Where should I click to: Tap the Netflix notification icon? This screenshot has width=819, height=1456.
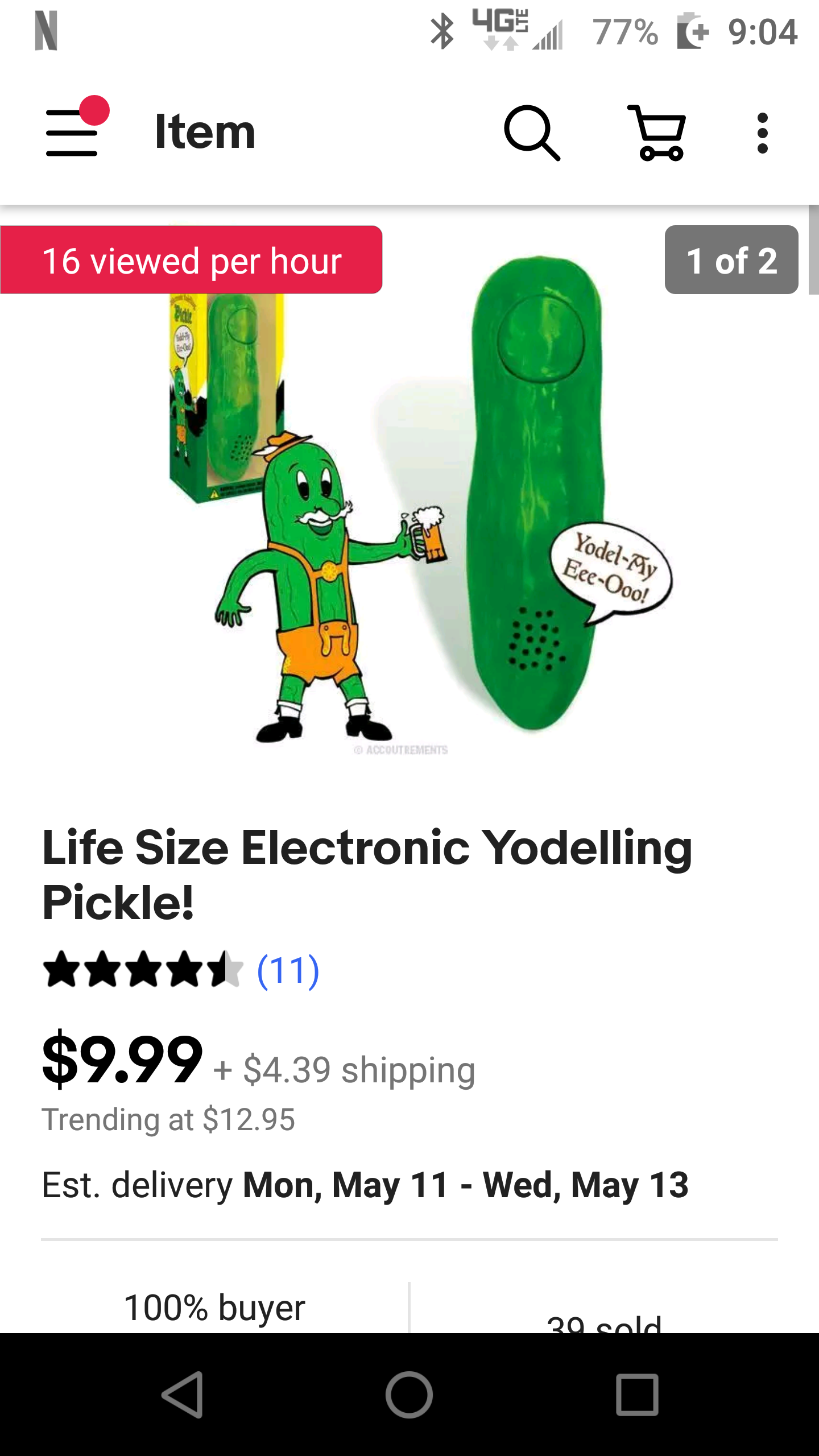[46, 31]
